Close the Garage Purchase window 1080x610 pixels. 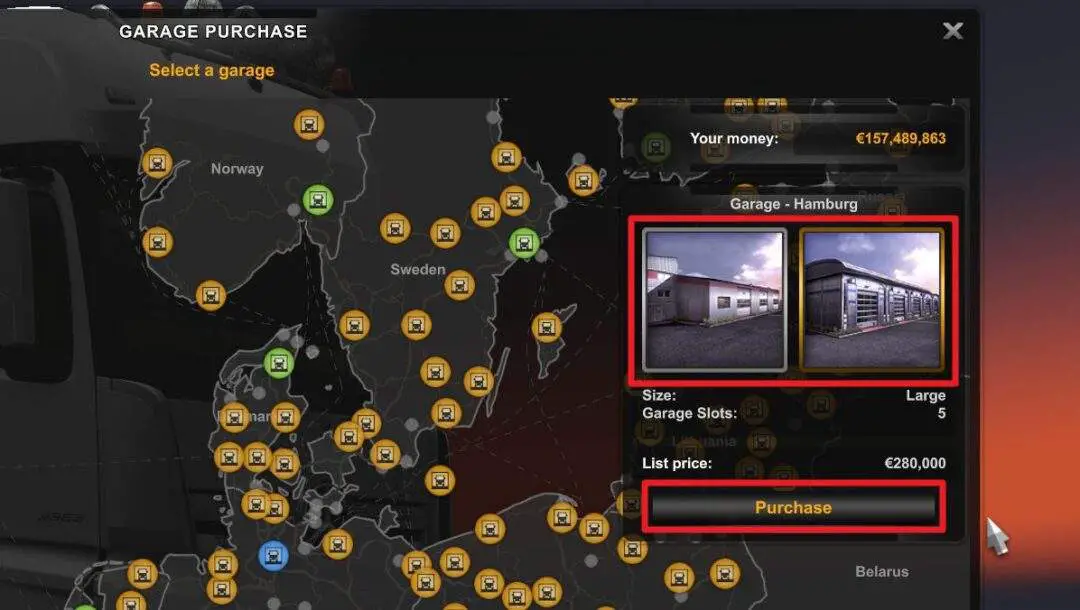click(x=953, y=30)
